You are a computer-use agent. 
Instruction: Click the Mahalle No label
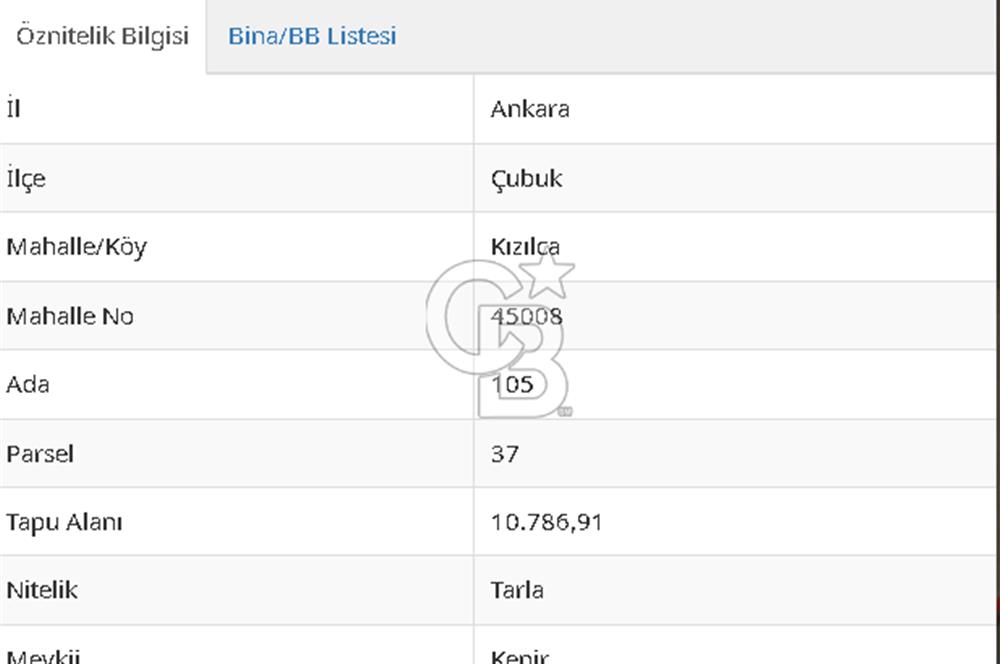[70, 316]
